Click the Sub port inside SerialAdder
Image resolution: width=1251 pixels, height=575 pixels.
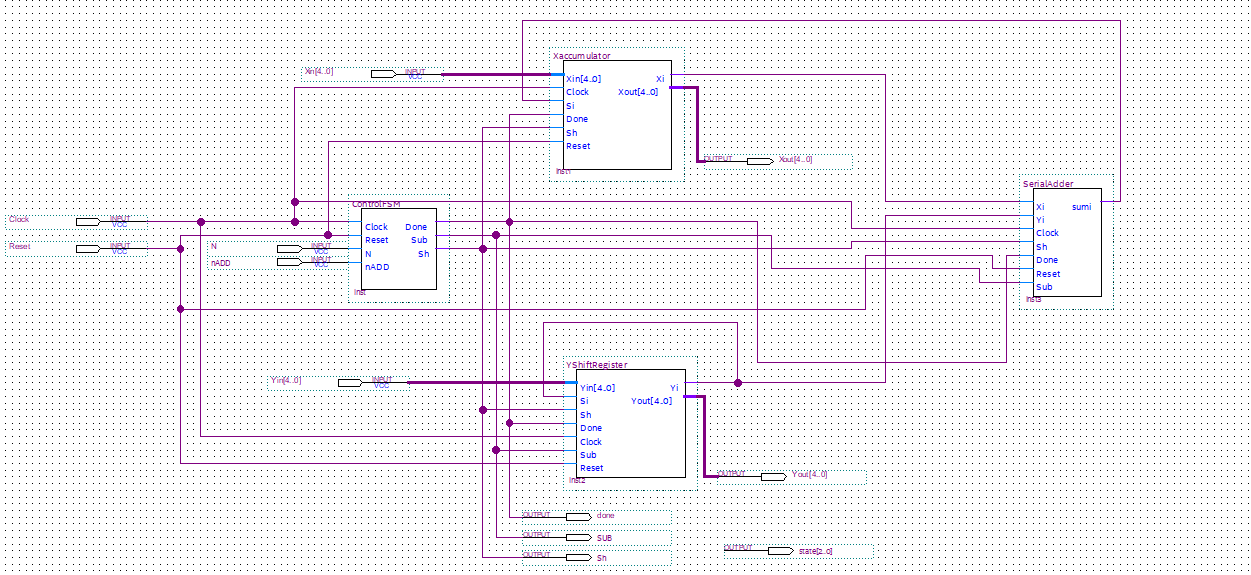coord(1044,287)
